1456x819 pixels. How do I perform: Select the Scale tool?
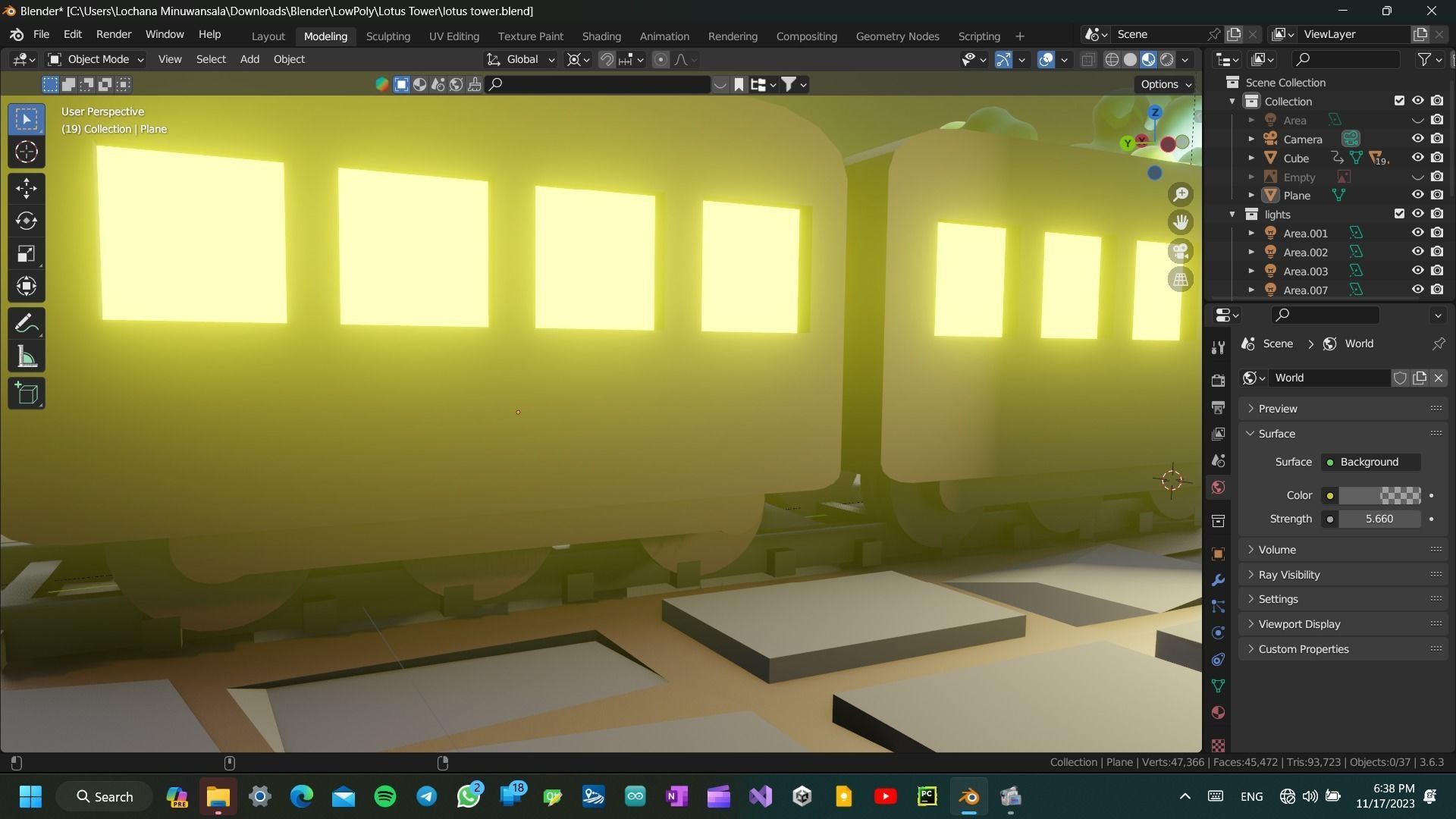coord(27,253)
